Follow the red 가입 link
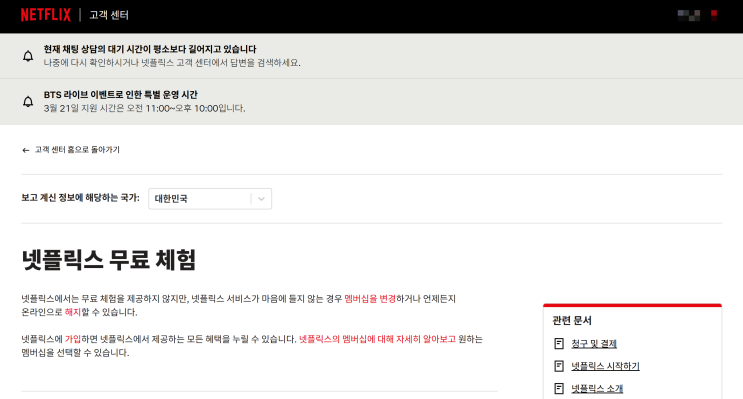The width and height of the screenshot is (743, 399). (72, 339)
